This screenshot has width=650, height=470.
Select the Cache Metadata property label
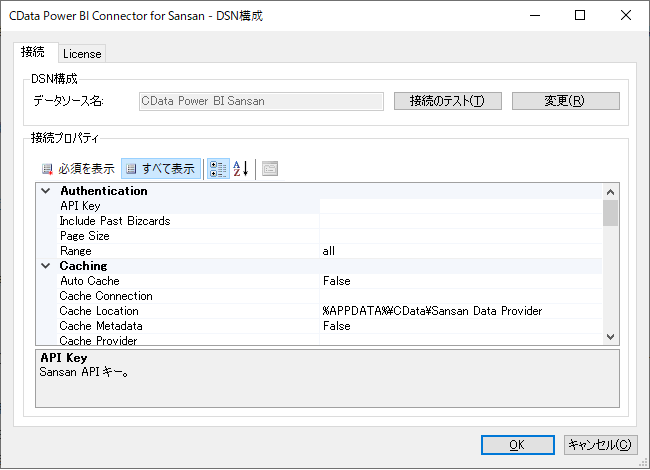[101, 326]
